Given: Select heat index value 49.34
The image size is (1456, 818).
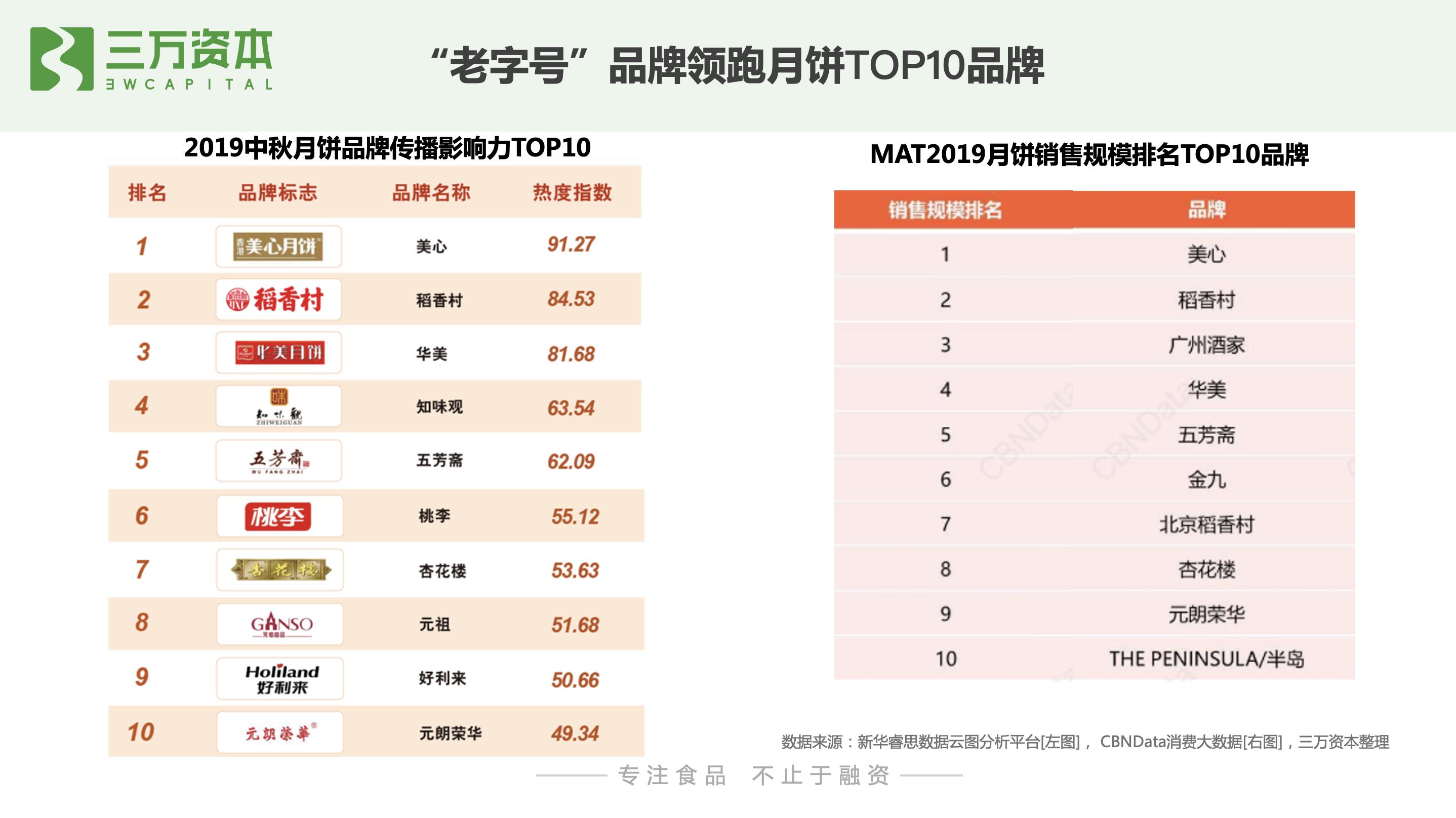Looking at the screenshot, I should [x=575, y=733].
